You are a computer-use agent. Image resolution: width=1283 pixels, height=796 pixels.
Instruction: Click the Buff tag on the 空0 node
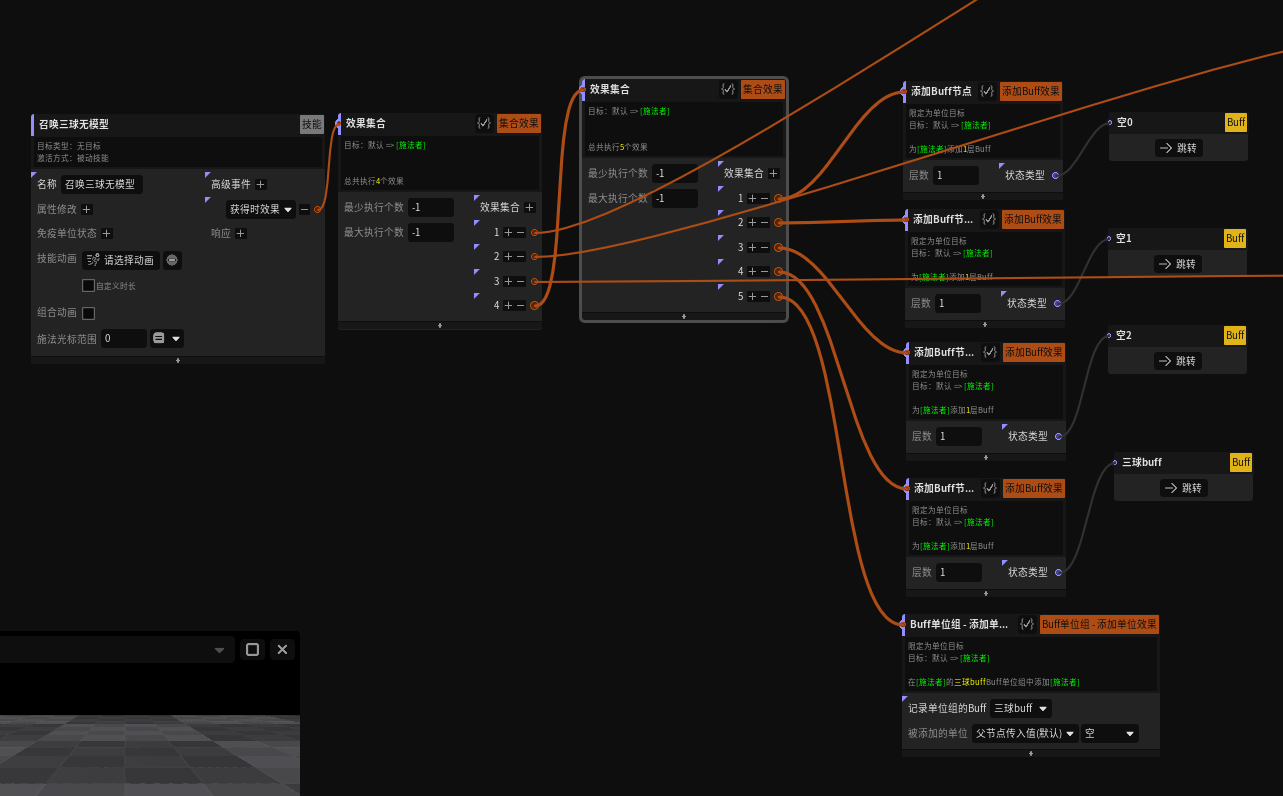pyautogui.click(x=1236, y=122)
